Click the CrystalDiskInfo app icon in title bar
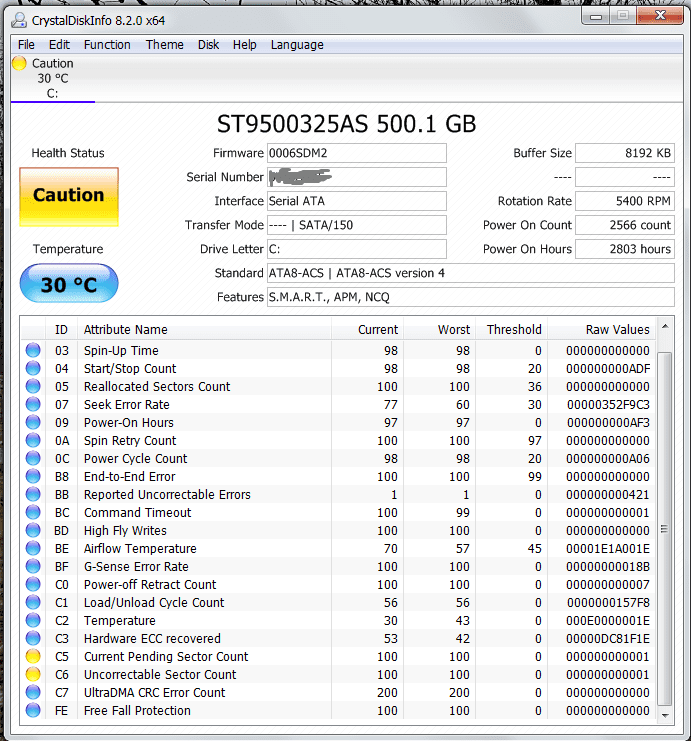This screenshot has width=691, height=741. pos(19,20)
